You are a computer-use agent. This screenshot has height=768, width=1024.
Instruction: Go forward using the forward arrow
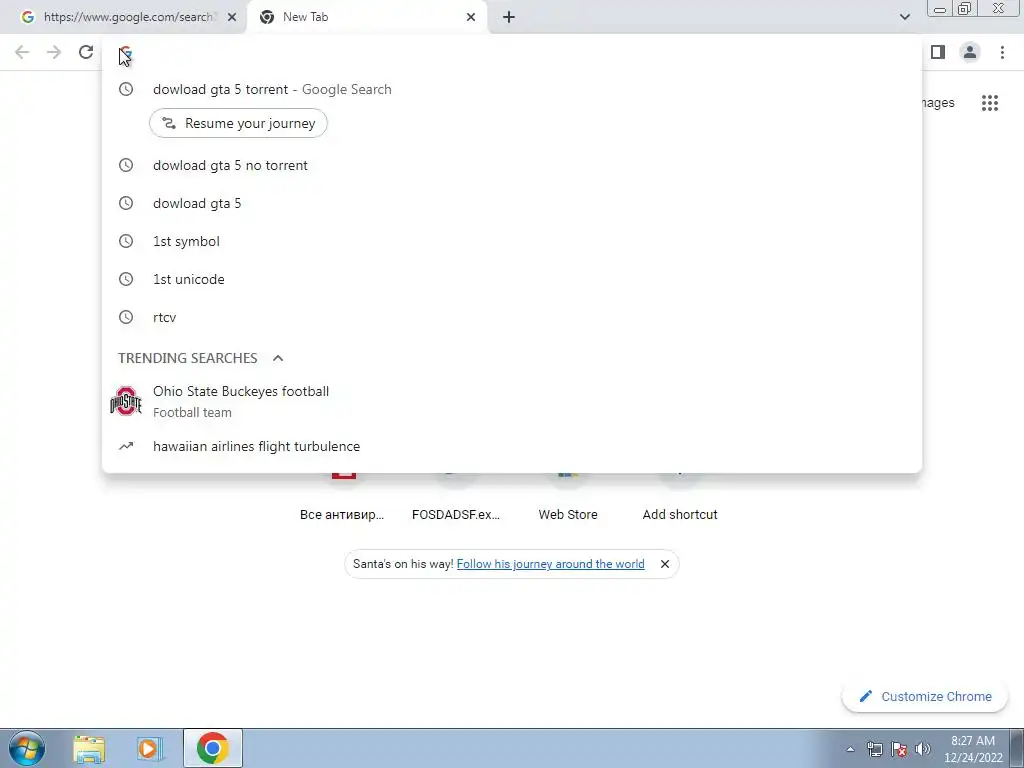(x=54, y=52)
